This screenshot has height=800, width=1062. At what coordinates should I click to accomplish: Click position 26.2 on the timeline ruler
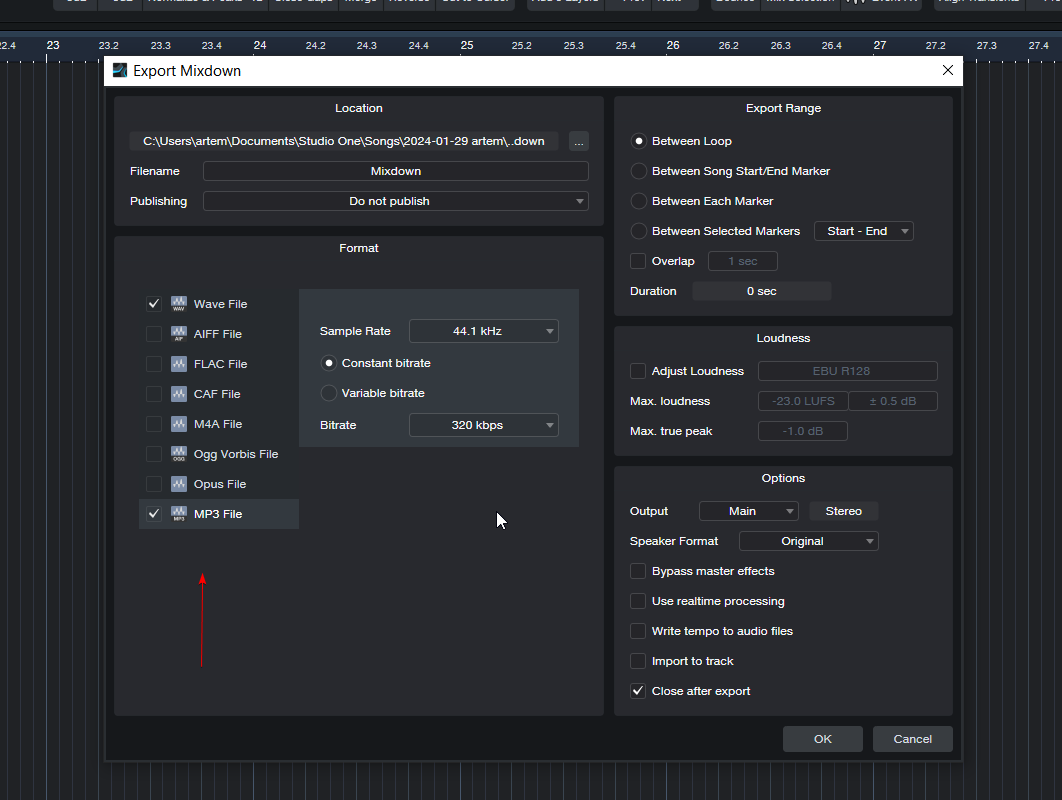729,46
